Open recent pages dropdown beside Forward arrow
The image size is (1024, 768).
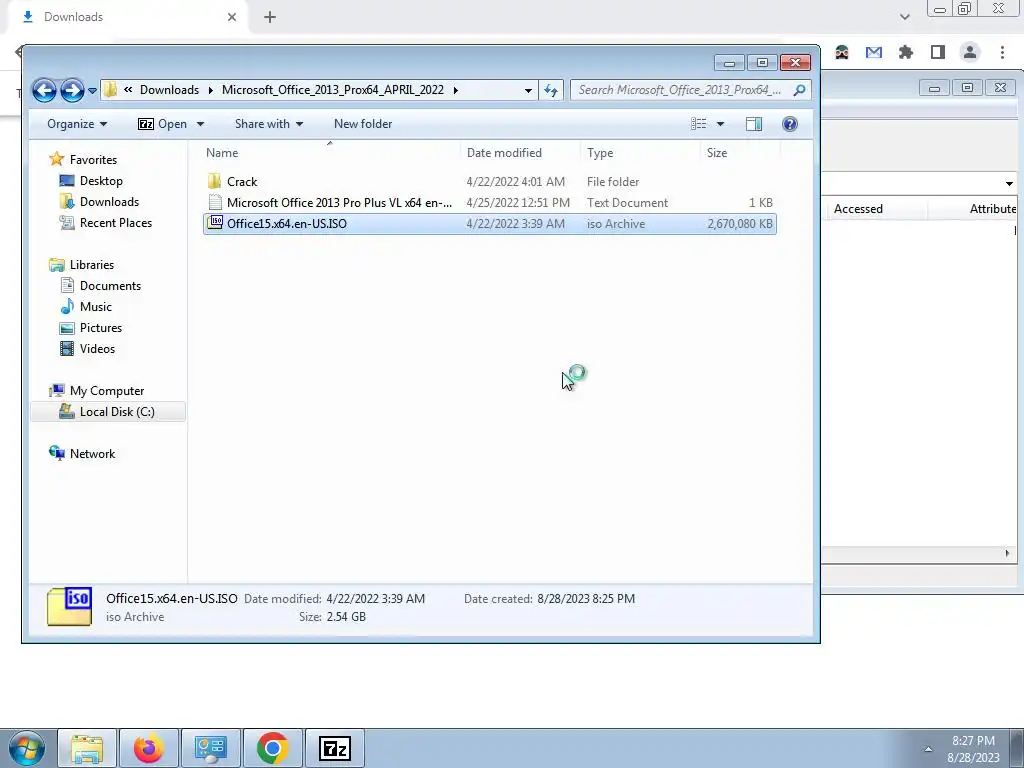pos(92,90)
